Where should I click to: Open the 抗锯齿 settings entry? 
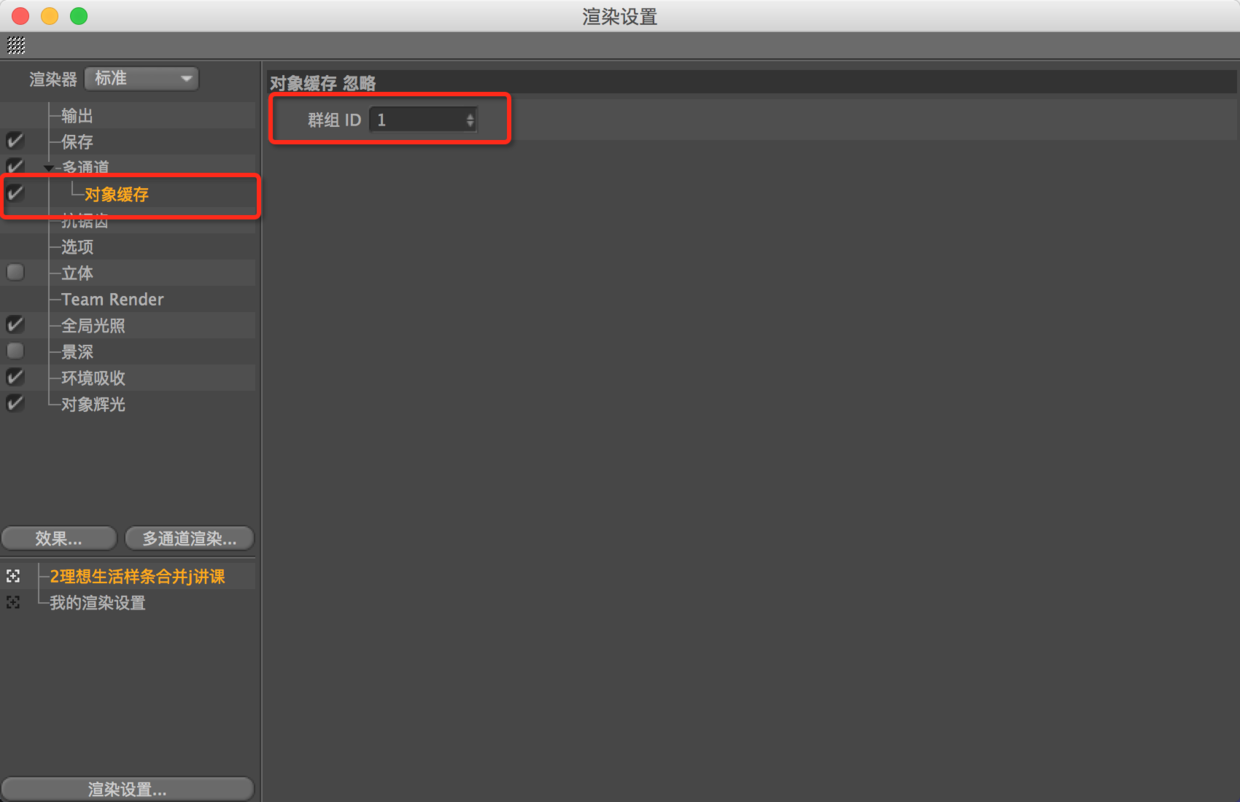pyautogui.click(x=85, y=221)
